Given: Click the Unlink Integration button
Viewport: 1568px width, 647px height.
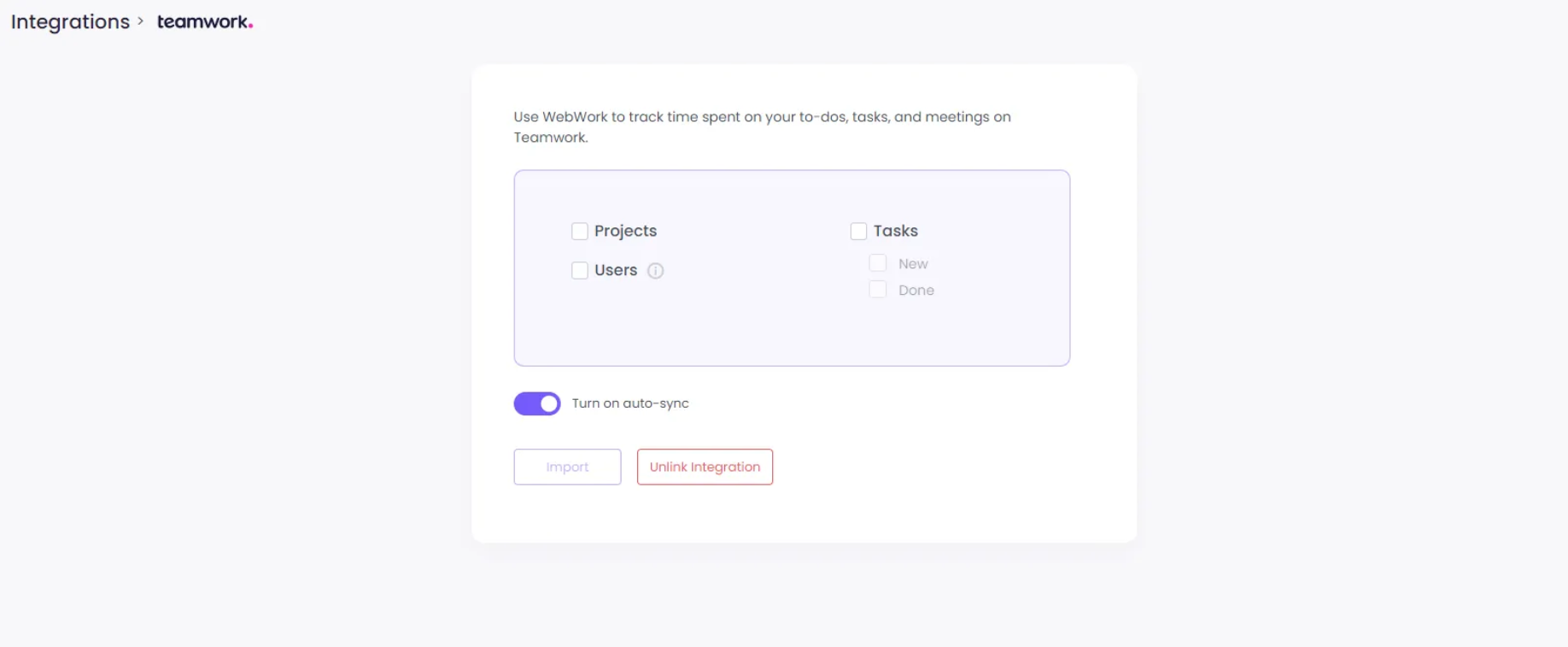Looking at the screenshot, I should pyautogui.click(x=705, y=467).
